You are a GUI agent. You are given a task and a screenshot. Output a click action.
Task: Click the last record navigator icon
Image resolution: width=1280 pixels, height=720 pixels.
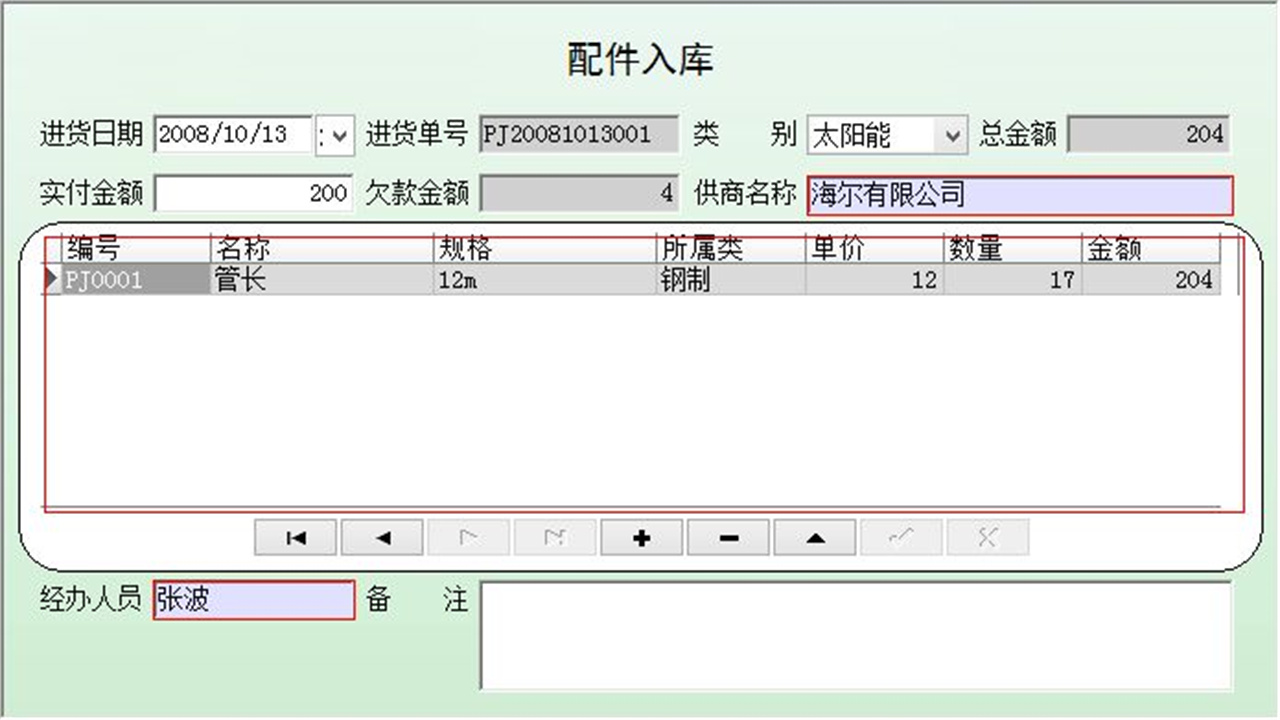(x=554, y=537)
